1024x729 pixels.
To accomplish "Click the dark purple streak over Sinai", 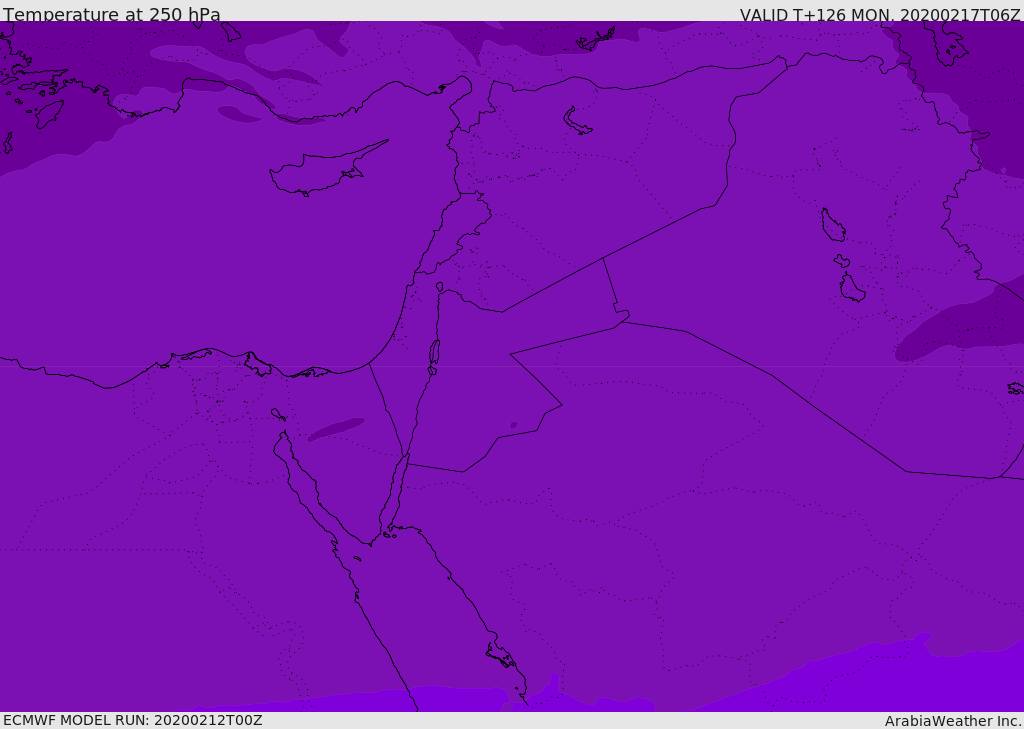I will (335, 429).
